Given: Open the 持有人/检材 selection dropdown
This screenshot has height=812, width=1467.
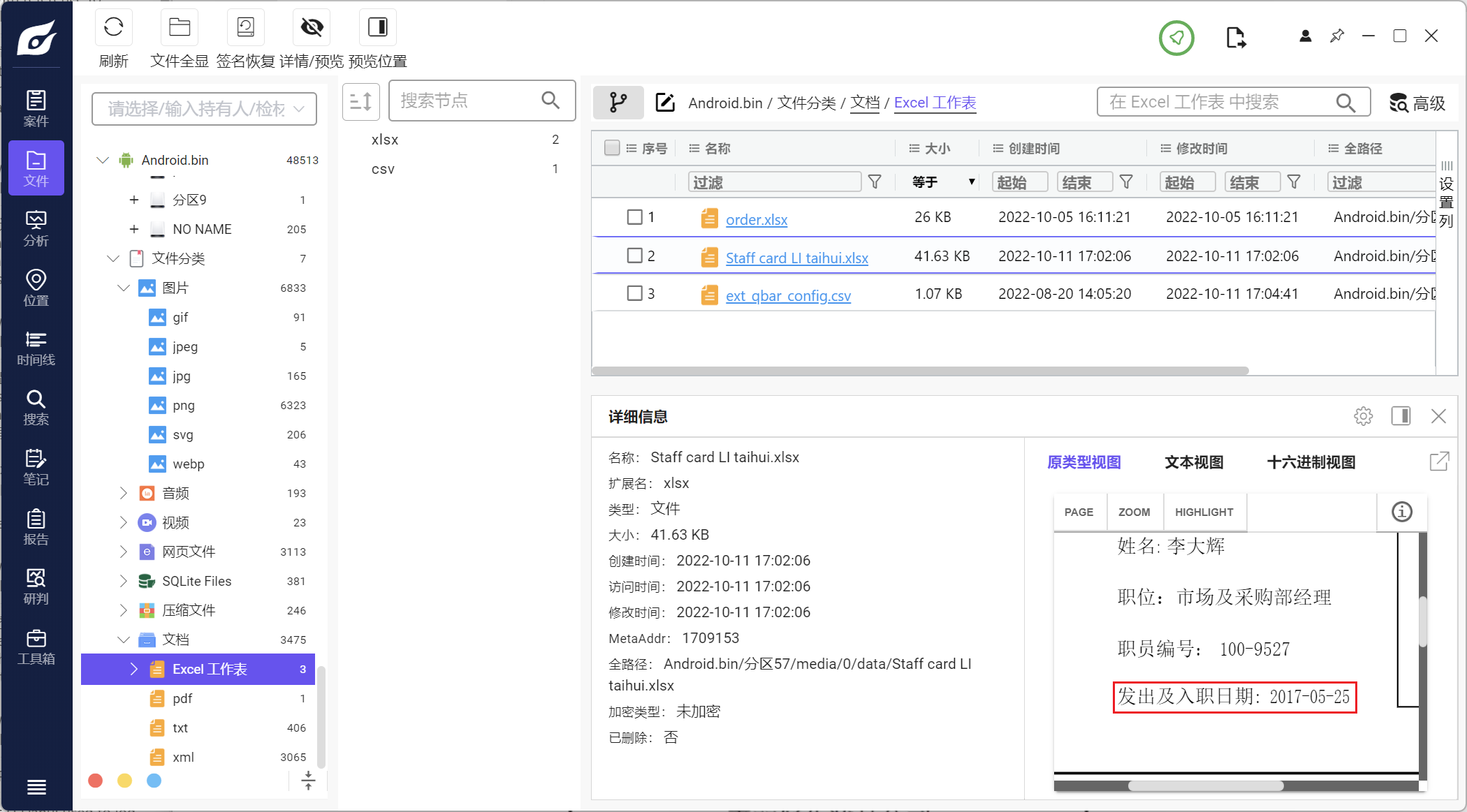Looking at the screenshot, I should (x=204, y=109).
